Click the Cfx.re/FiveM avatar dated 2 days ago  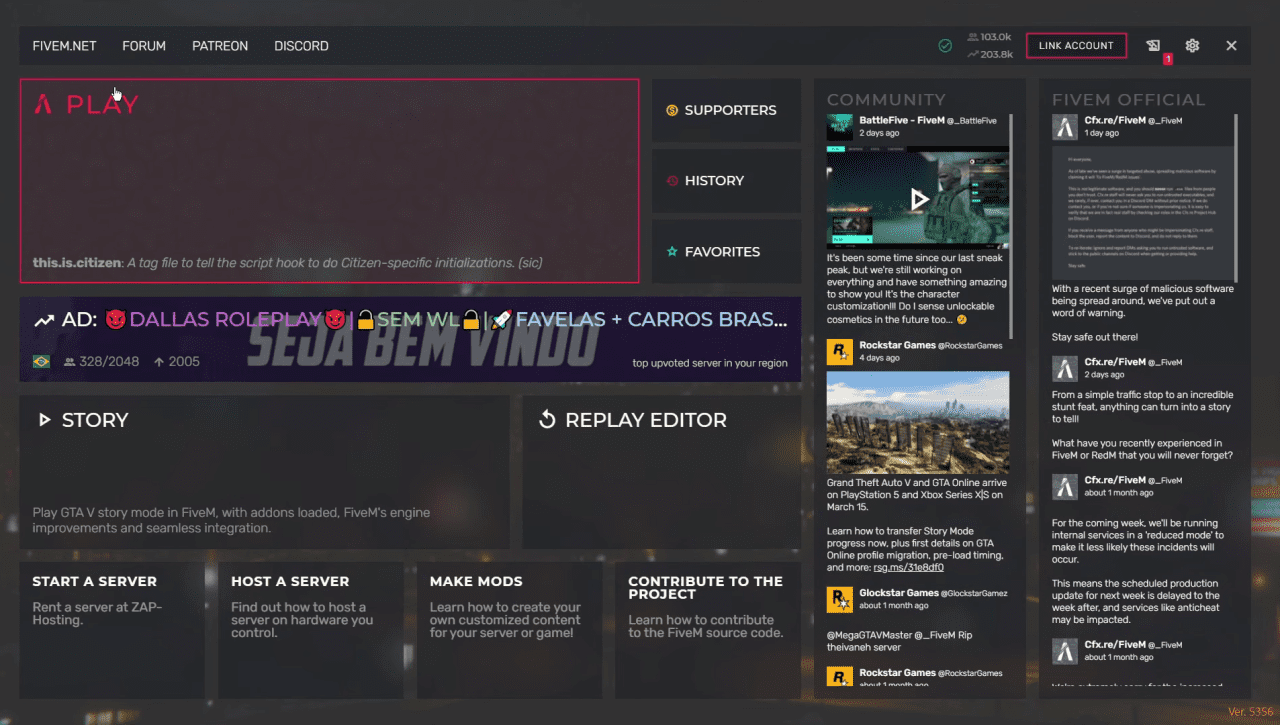tap(1064, 368)
